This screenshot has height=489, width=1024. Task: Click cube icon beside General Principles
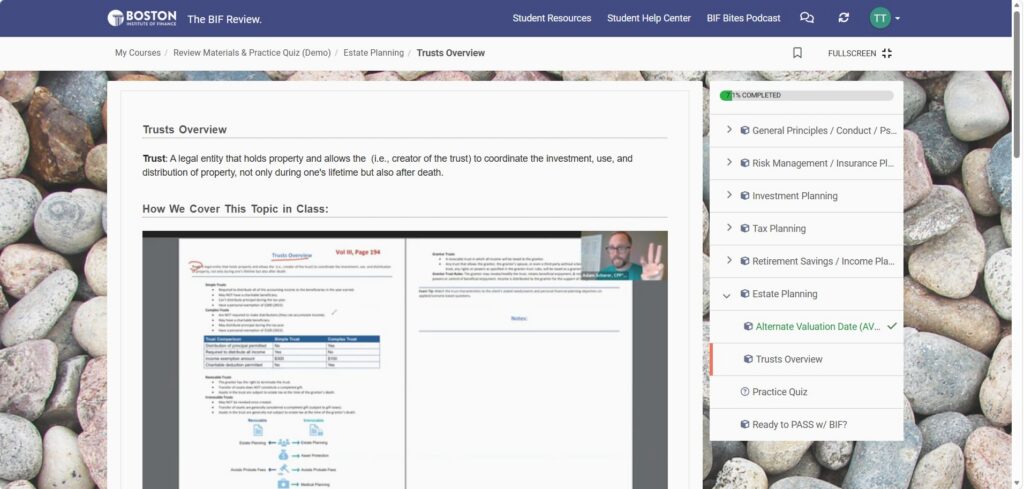744,130
